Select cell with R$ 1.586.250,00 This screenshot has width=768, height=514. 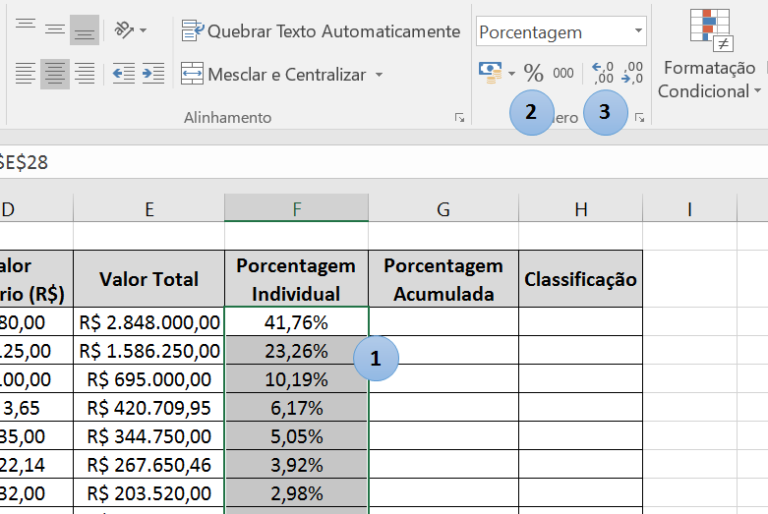point(149,350)
